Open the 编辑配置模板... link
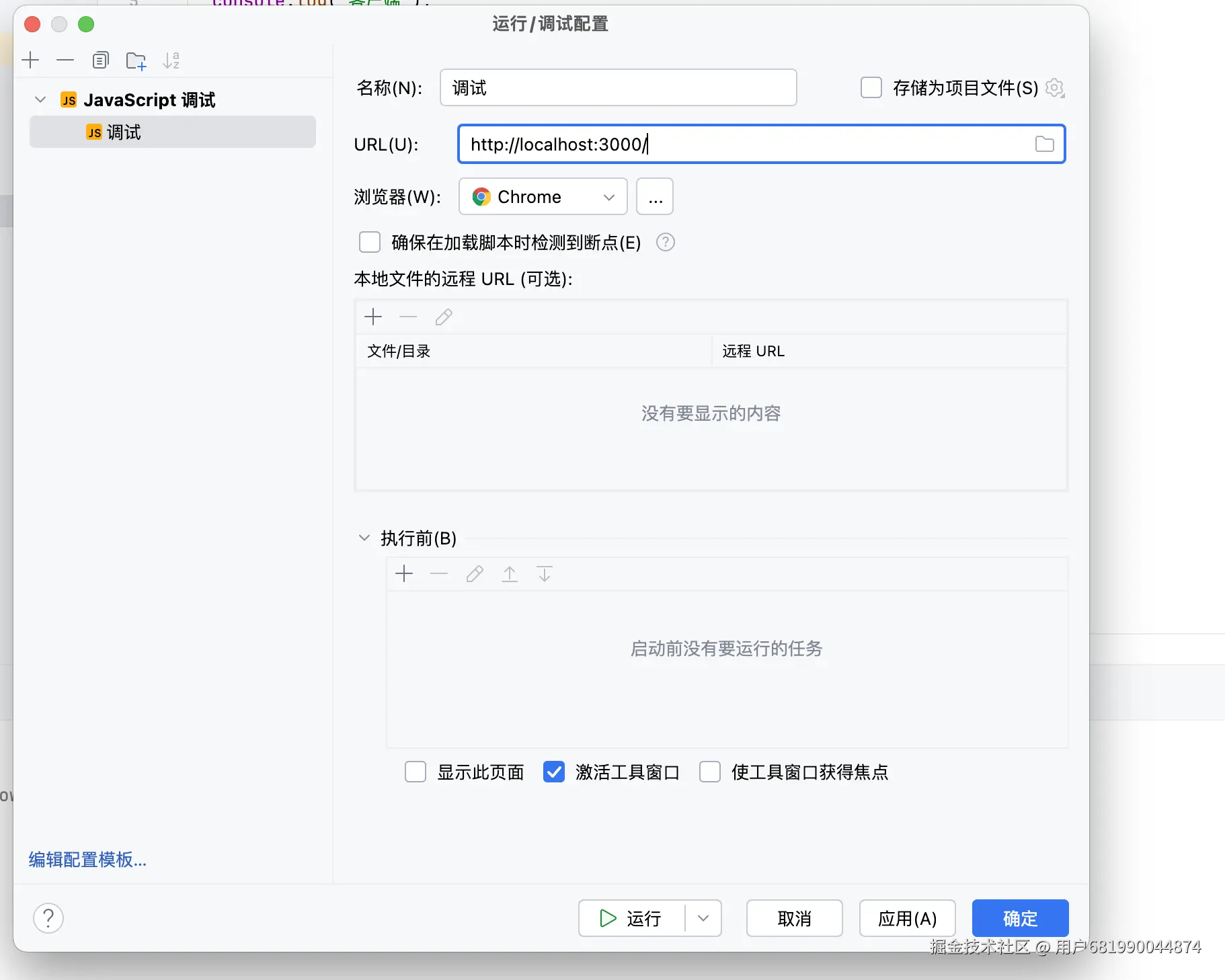This screenshot has width=1225, height=980. (x=87, y=860)
